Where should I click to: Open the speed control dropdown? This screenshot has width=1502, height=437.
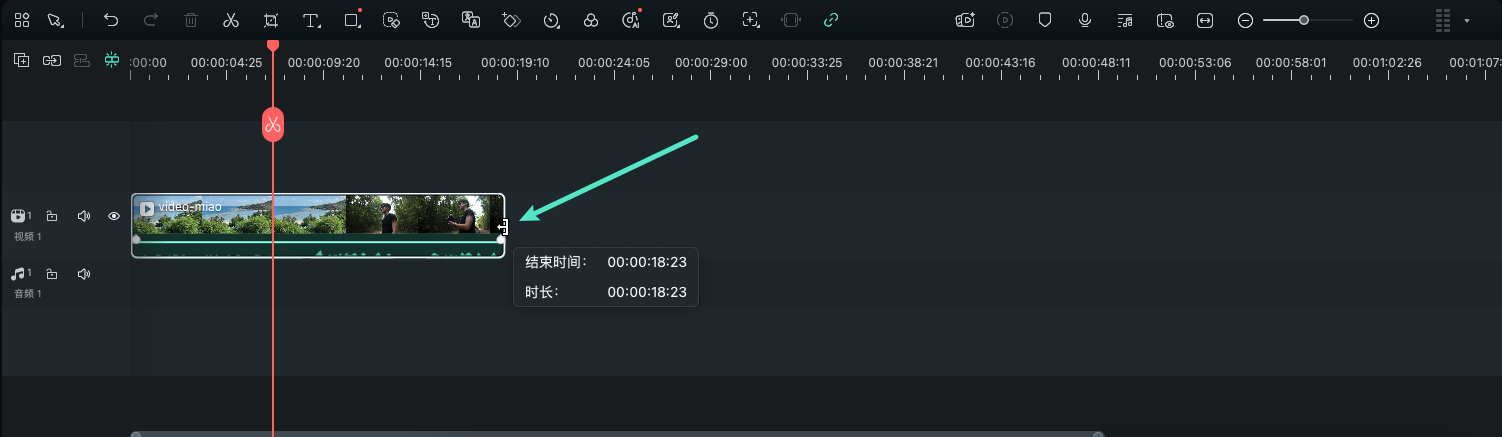tap(551, 20)
